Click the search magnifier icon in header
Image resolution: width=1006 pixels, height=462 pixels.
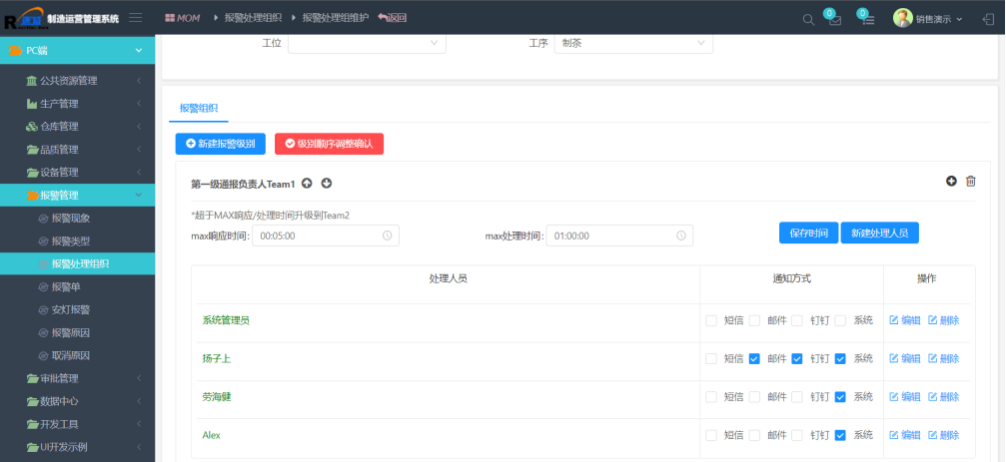coord(808,19)
